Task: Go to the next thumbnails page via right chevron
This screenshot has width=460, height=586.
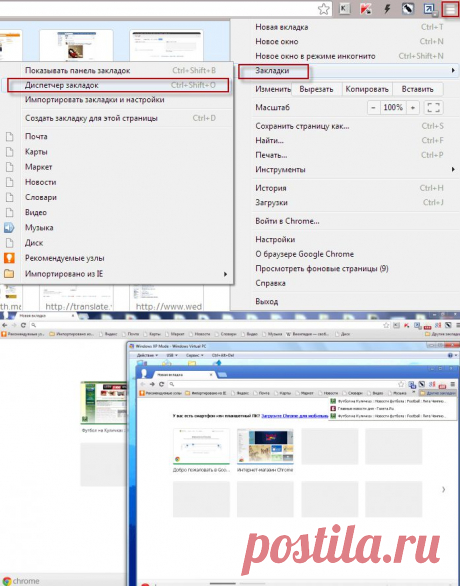Action: coord(444,489)
